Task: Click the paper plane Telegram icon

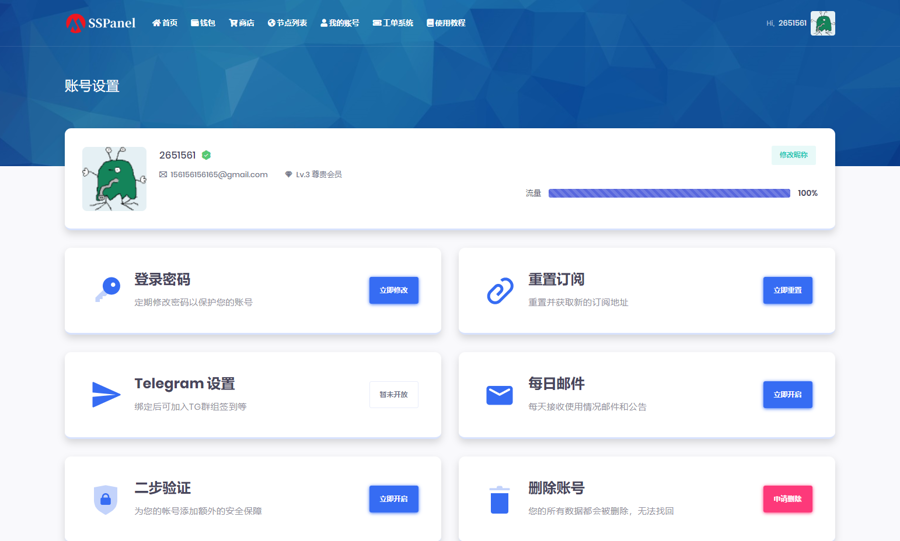Action: pyautogui.click(x=106, y=395)
